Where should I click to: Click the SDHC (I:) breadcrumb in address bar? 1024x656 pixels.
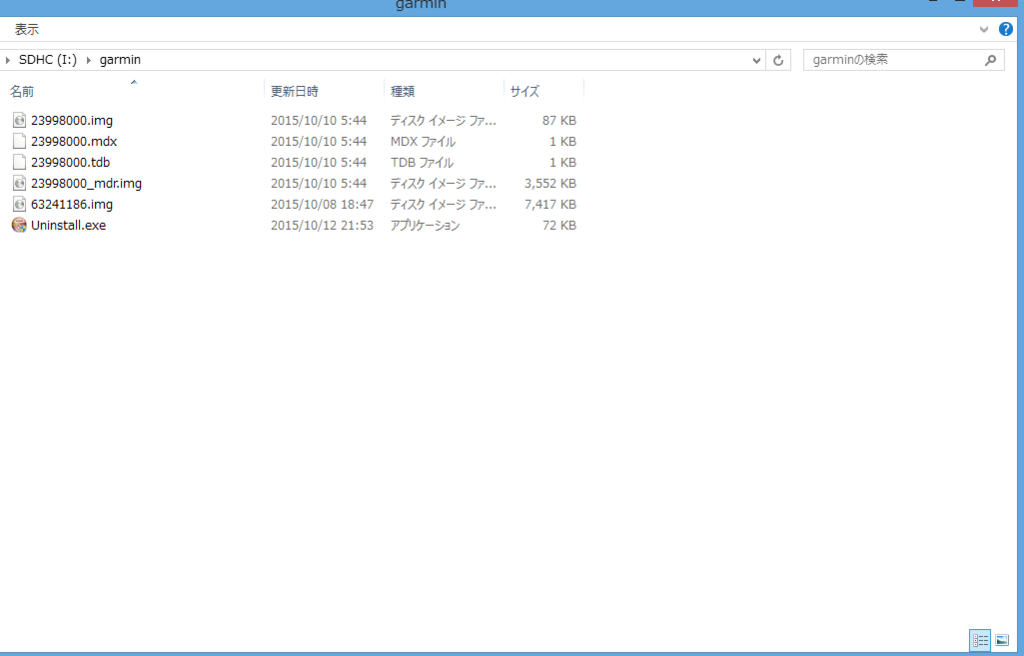pos(48,59)
